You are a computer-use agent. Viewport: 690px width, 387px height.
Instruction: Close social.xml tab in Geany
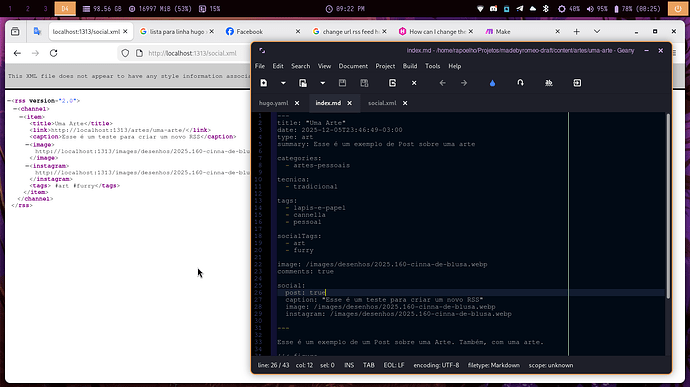(405, 103)
